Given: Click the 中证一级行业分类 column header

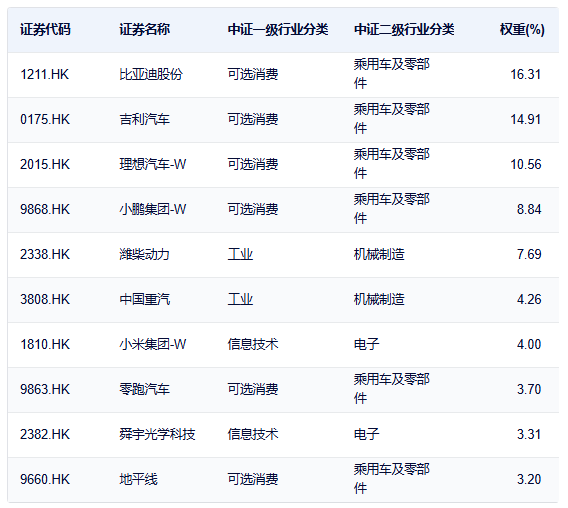Looking at the screenshot, I should tap(278, 30).
